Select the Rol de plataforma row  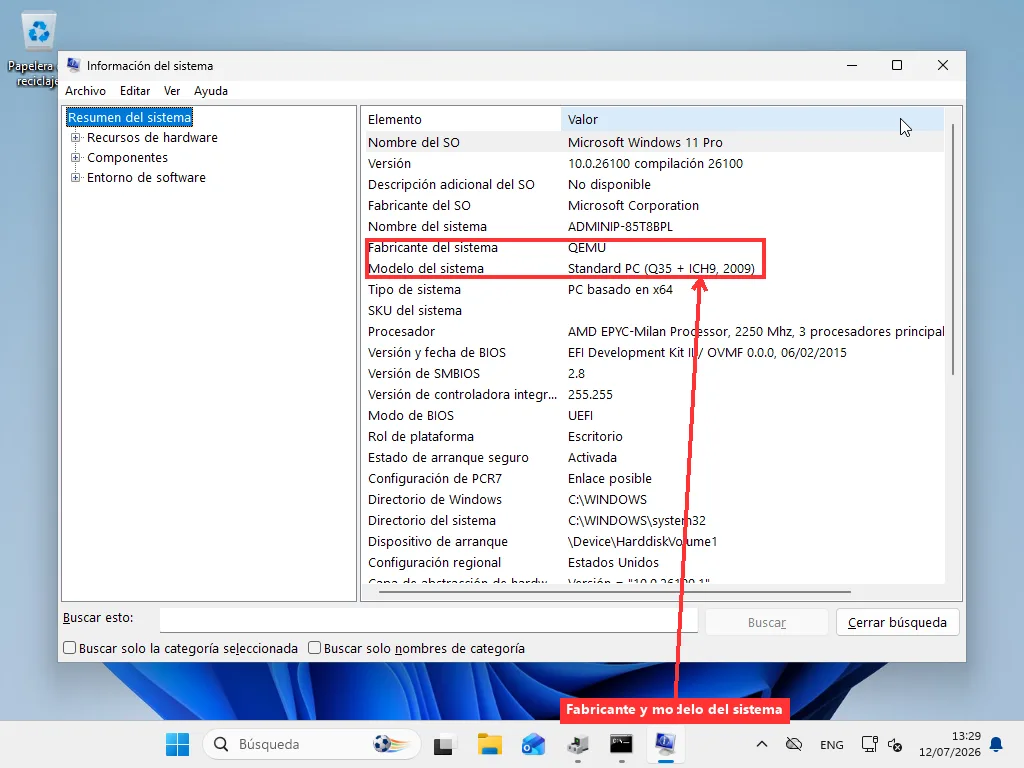653,436
